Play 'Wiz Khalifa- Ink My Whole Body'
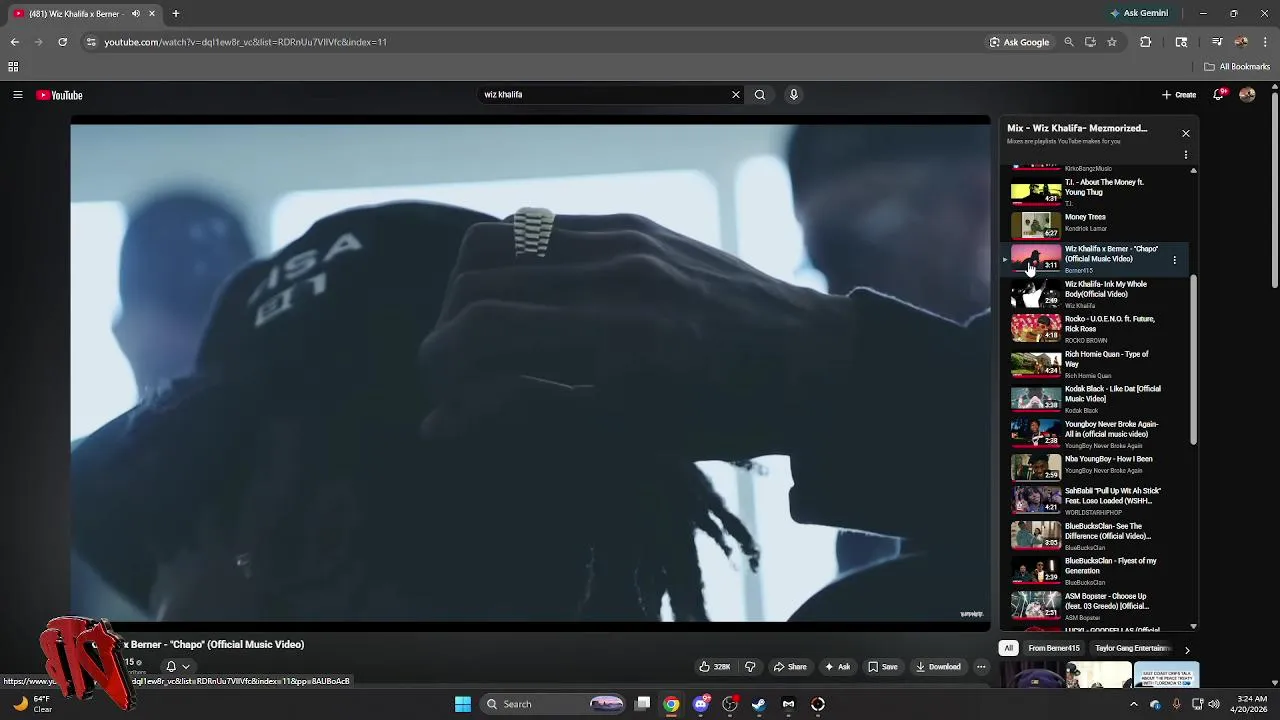Screen dimensions: 1280x720 [x=1097, y=294]
